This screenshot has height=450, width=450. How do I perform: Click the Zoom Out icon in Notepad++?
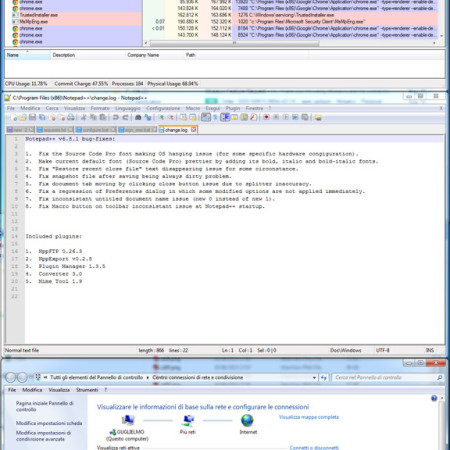(171, 117)
